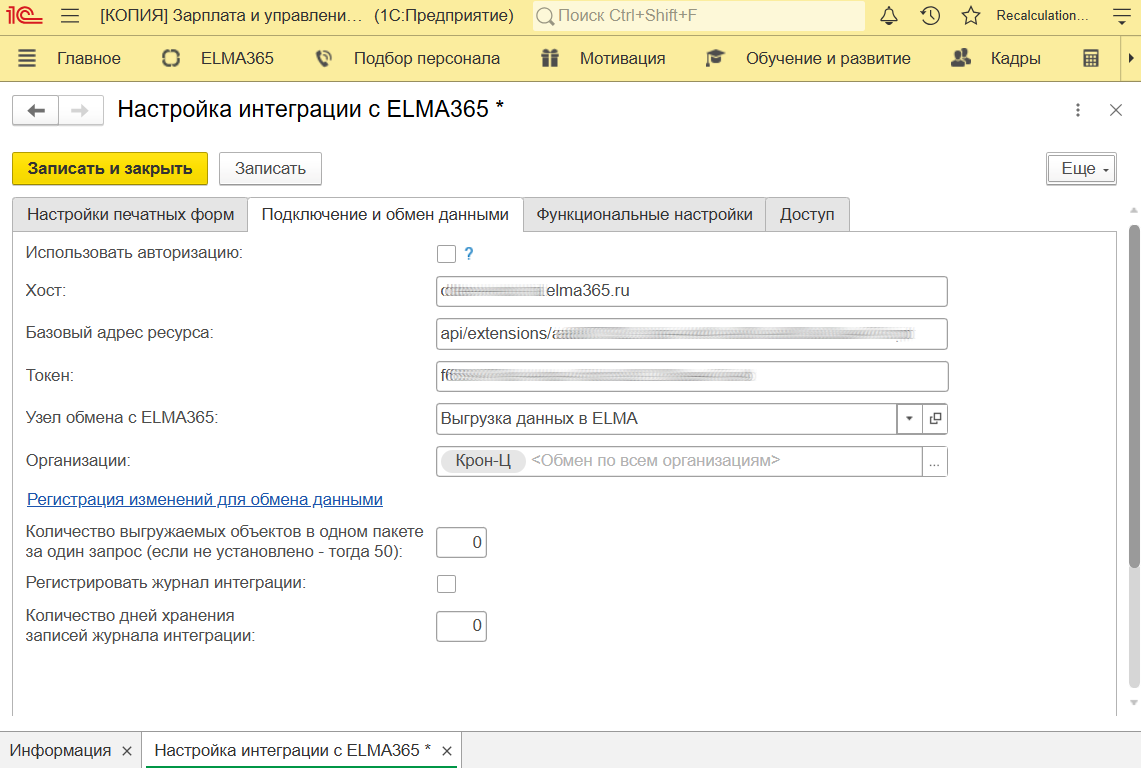This screenshot has height=768, width=1141.
Task: Navigate back with the left arrow
Action: pos(36,110)
